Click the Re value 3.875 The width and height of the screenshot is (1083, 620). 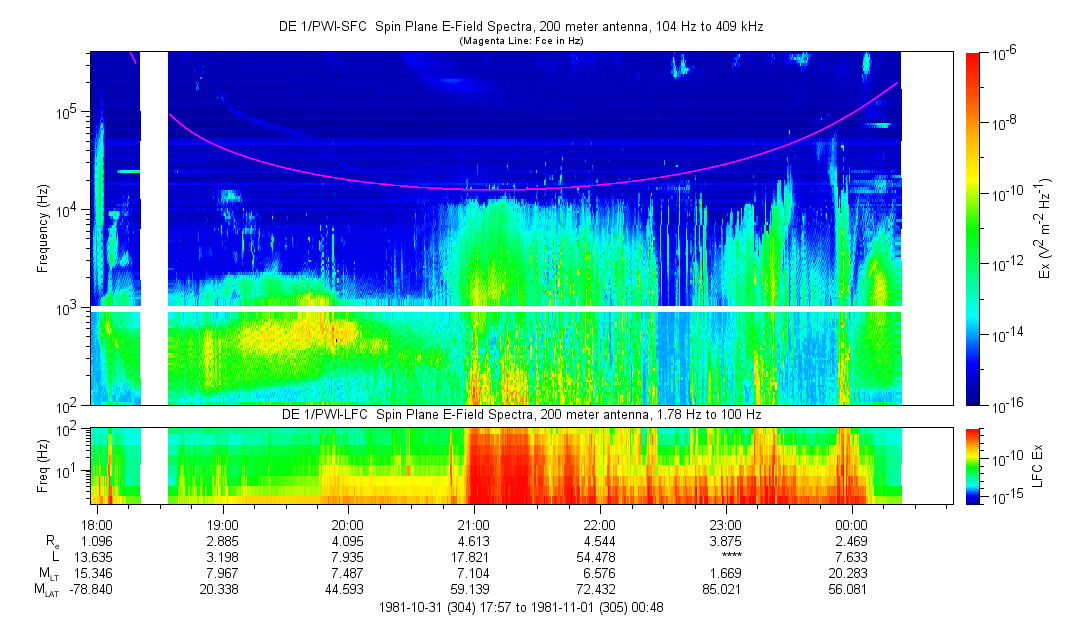[x=726, y=541]
